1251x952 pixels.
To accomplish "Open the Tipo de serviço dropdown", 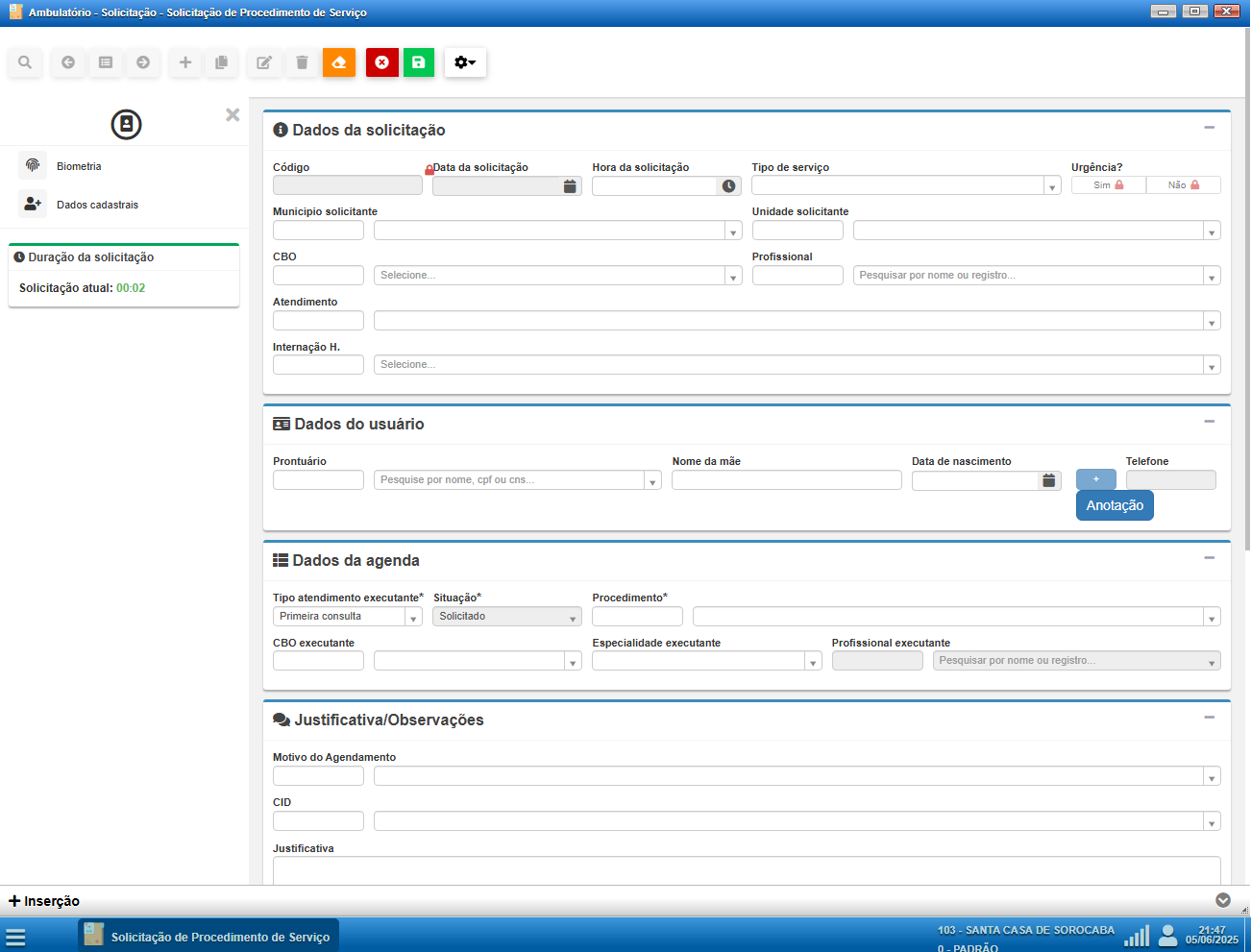I will [1052, 186].
